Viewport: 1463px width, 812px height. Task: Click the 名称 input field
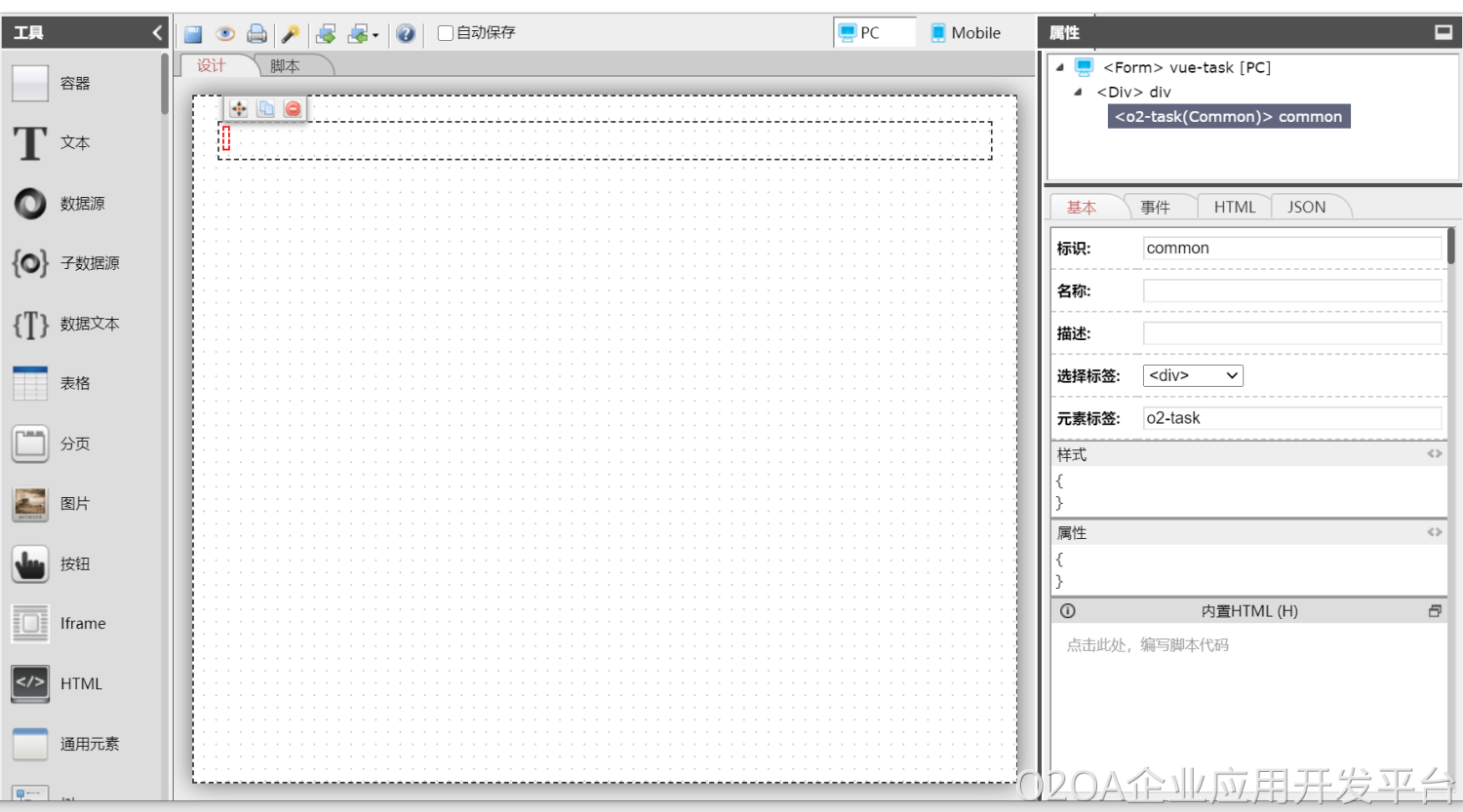tap(1291, 291)
